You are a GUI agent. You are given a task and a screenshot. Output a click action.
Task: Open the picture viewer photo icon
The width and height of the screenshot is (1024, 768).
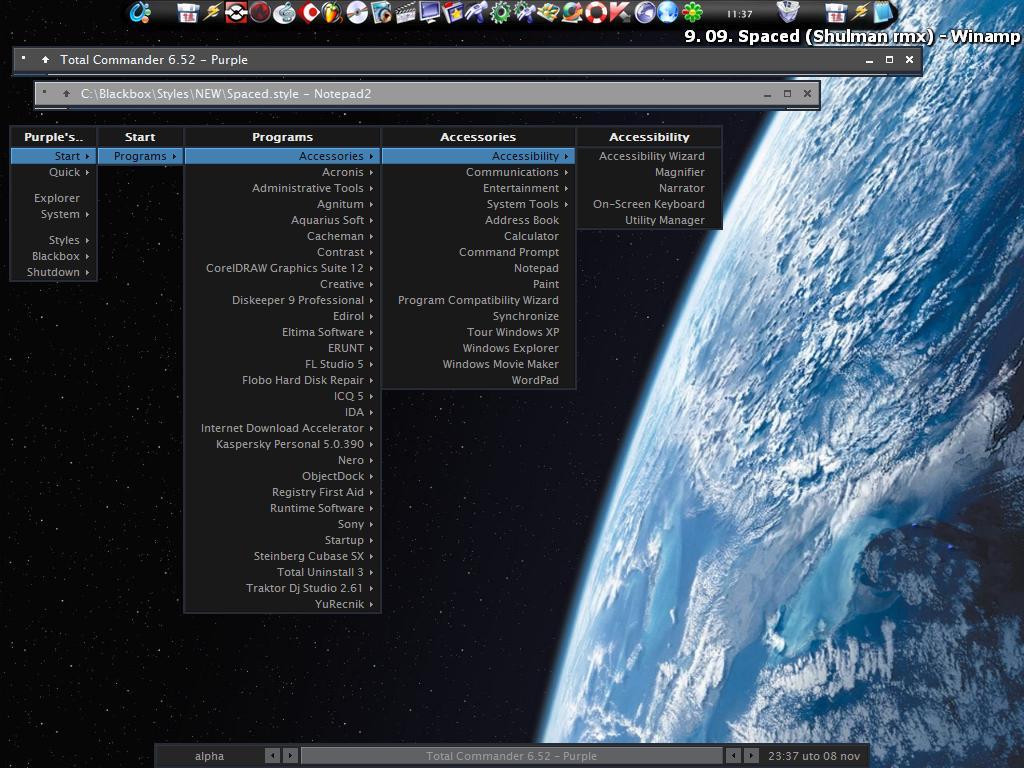(x=381, y=12)
